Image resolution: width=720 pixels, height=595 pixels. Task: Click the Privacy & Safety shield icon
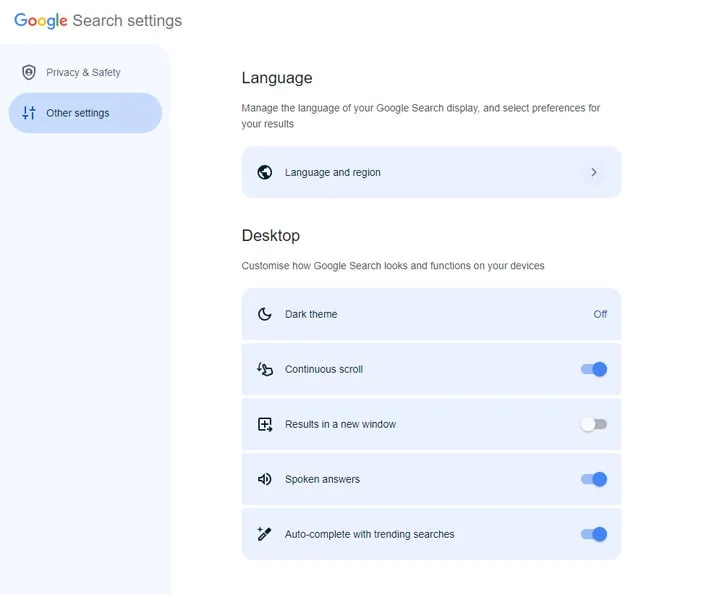coord(29,72)
